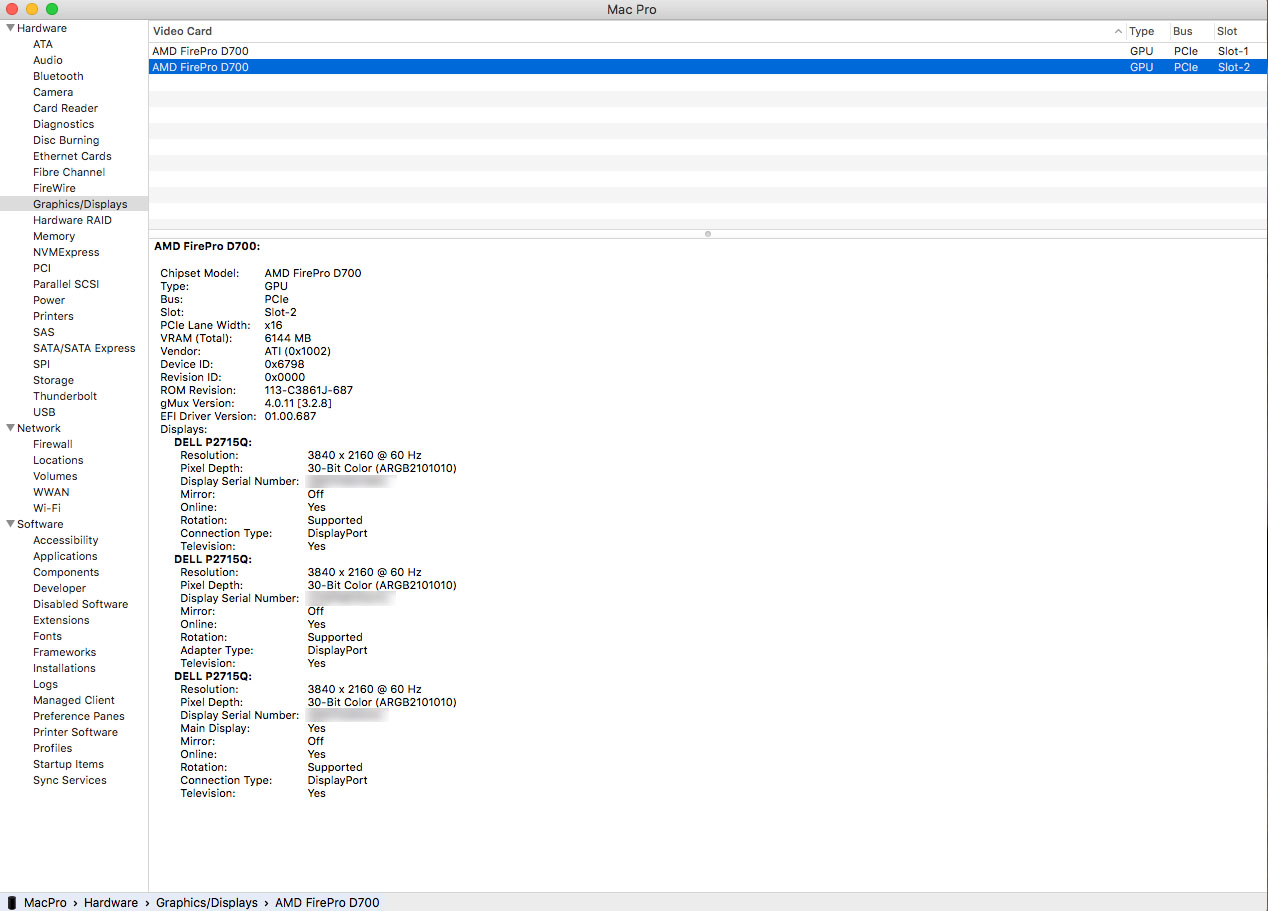Image resolution: width=1268 pixels, height=911 pixels.
Task: Select Developer under Software
Action: [x=60, y=588]
